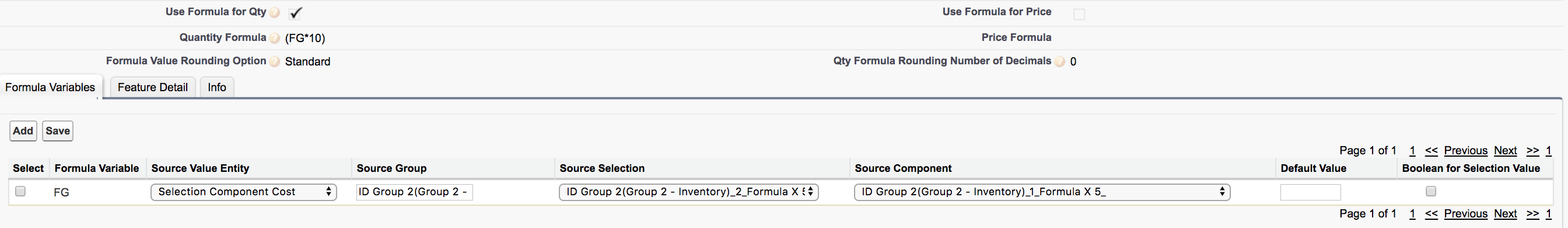Click help icon beside Formula Value Rounding Option
The width and height of the screenshot is (1568, 228).
[x=275, y=61]
